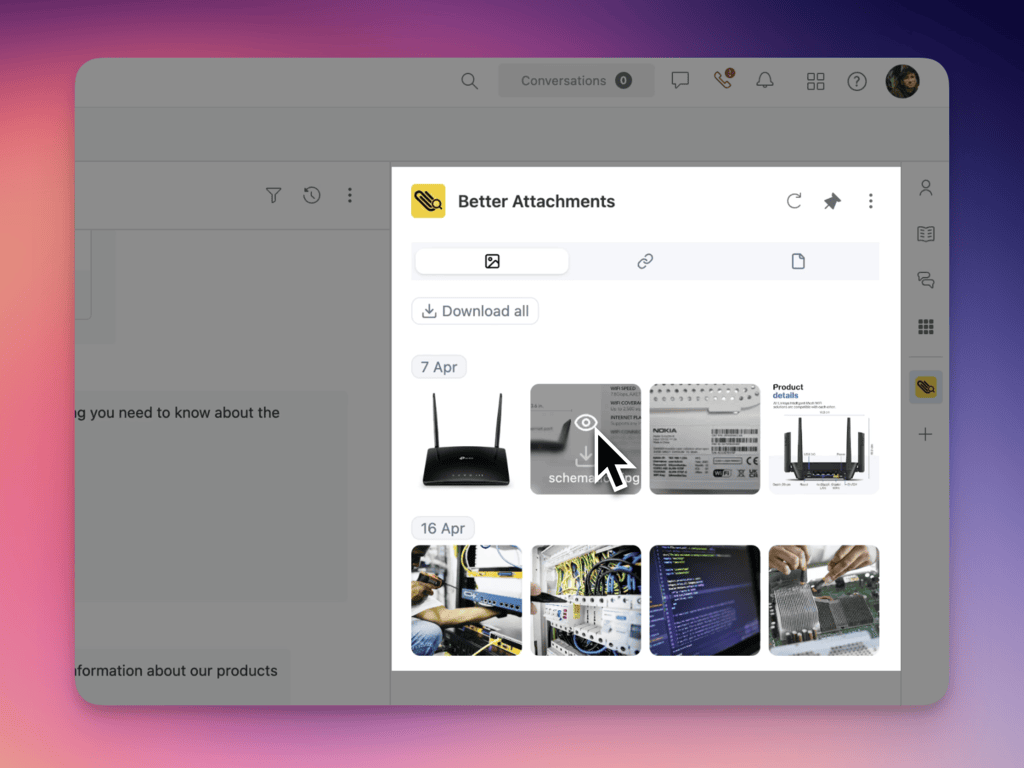Open the user profile avatar
This screenshot has height=768, width=1024.
902,81
